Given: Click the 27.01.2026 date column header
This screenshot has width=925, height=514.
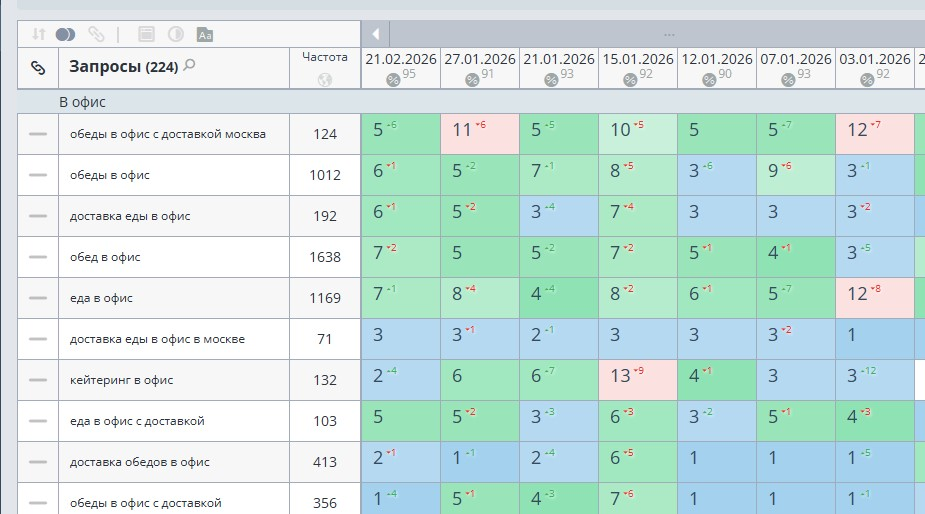Looking at the screenshot, I should pos(480,60).
